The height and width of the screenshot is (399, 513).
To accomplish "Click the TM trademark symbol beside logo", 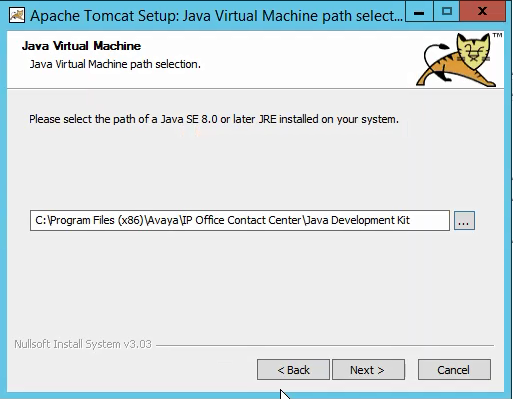I will pos(497,35).
